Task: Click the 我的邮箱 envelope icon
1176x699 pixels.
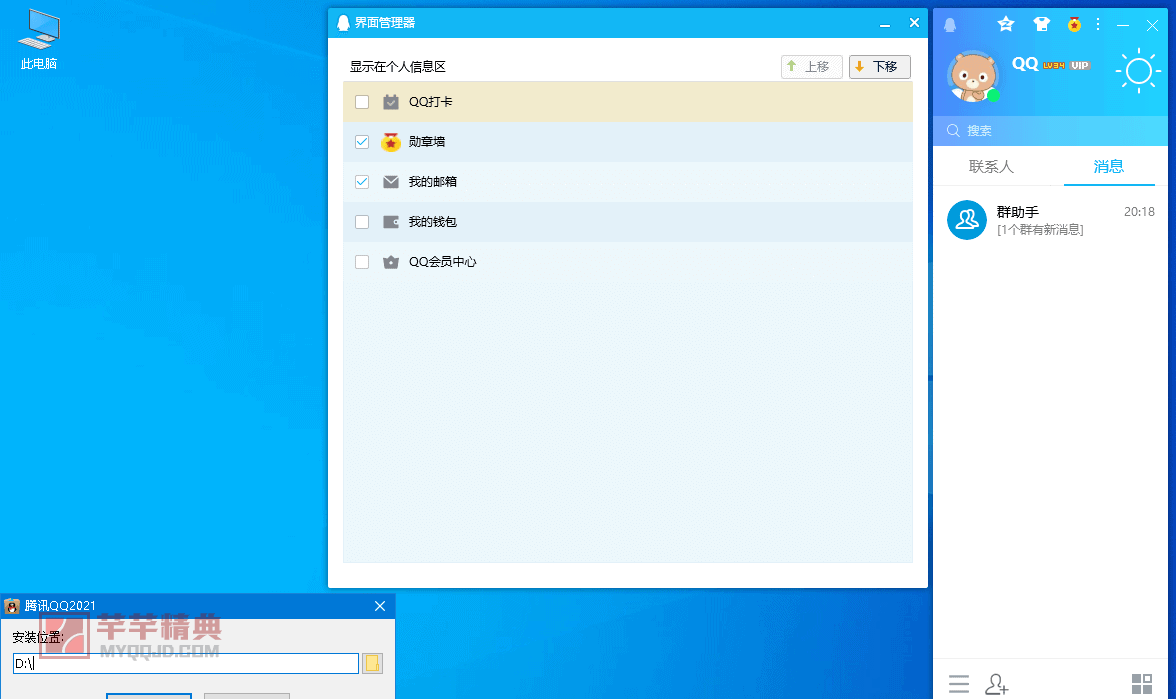Action: 391,182
